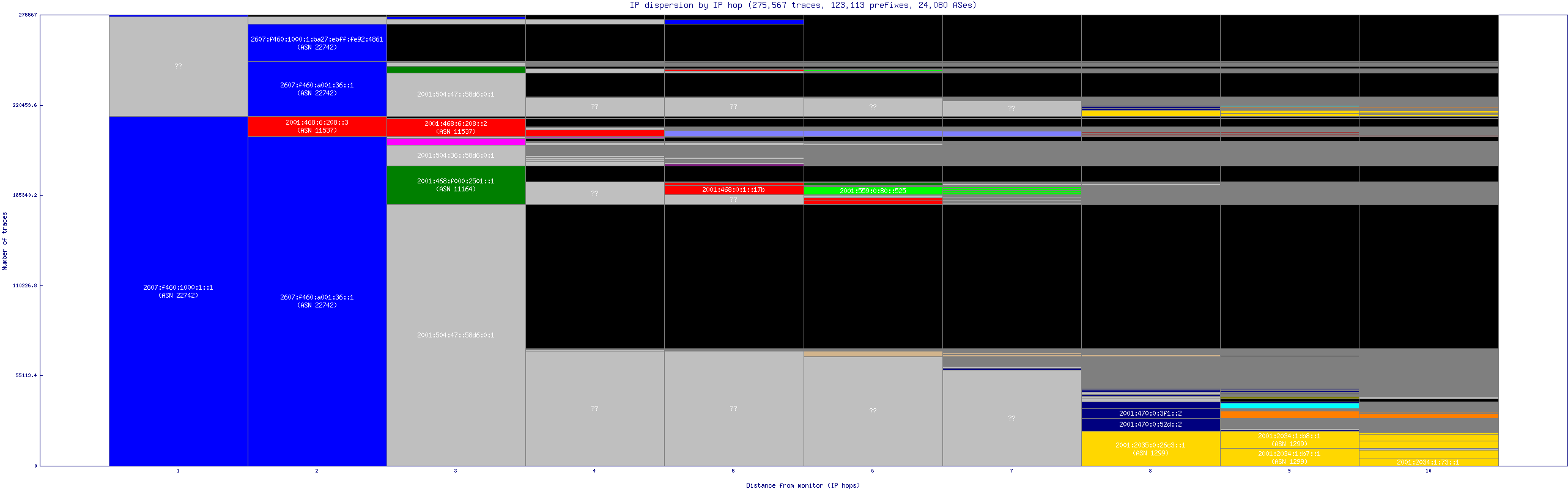
Task: Click the x-axis tick label 7
Action: coord(1011,471)
